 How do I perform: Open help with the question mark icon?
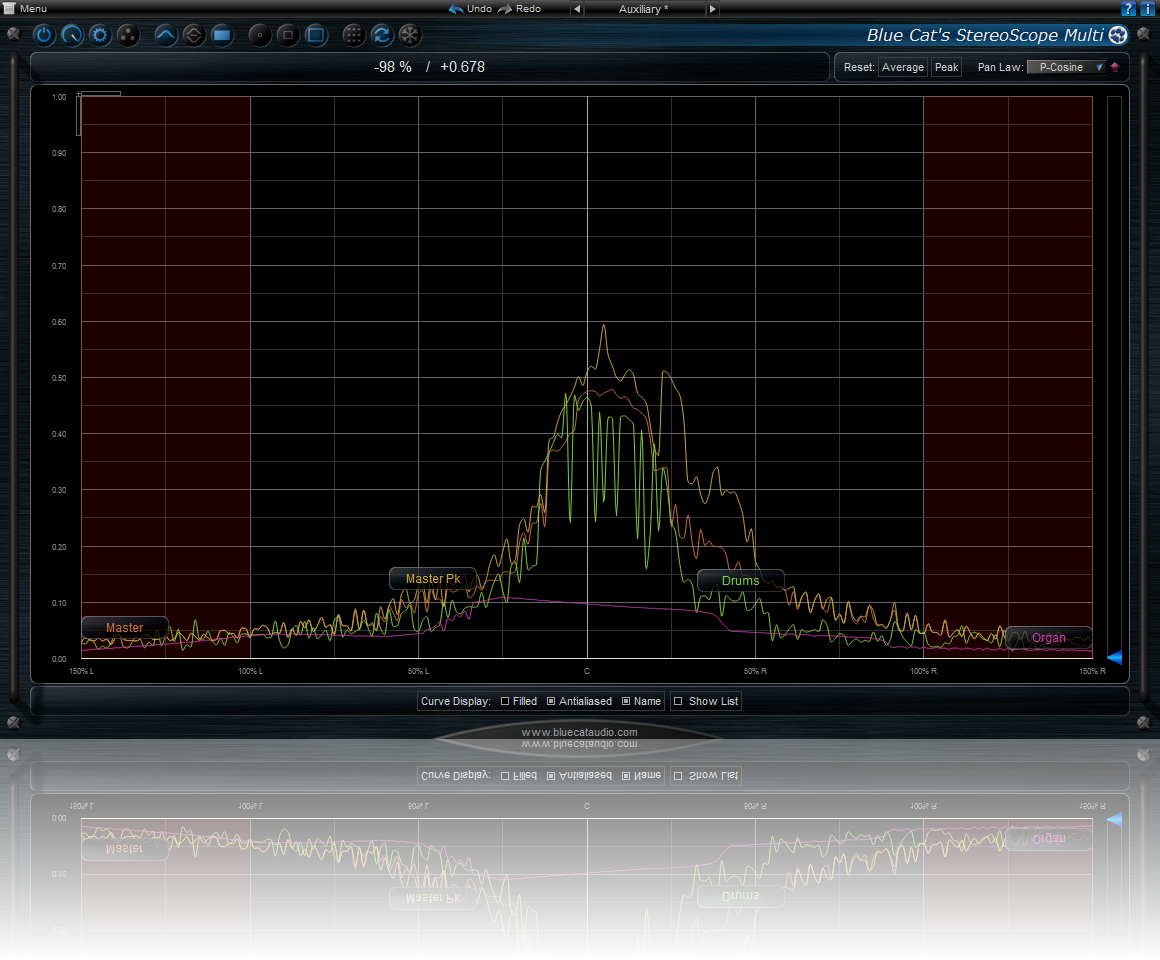click(1129, 9)
